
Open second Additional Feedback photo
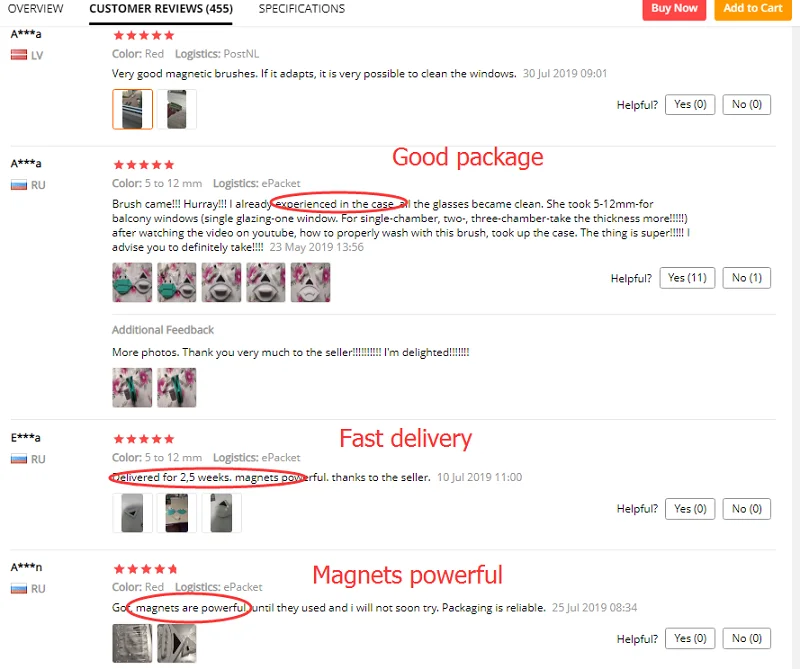pyautogui.click(x=177, y=387)
